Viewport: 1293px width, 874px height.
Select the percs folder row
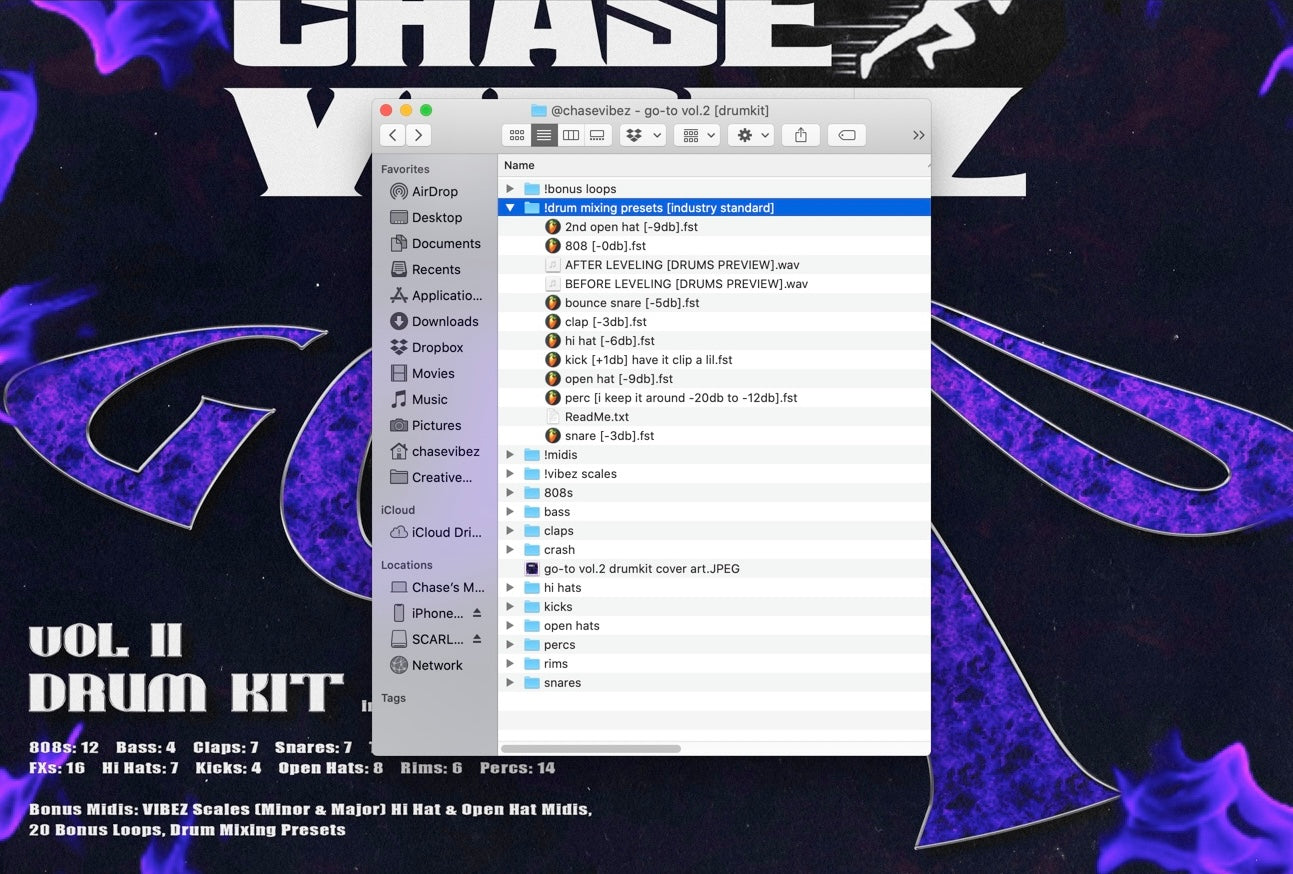click(714, 645)
